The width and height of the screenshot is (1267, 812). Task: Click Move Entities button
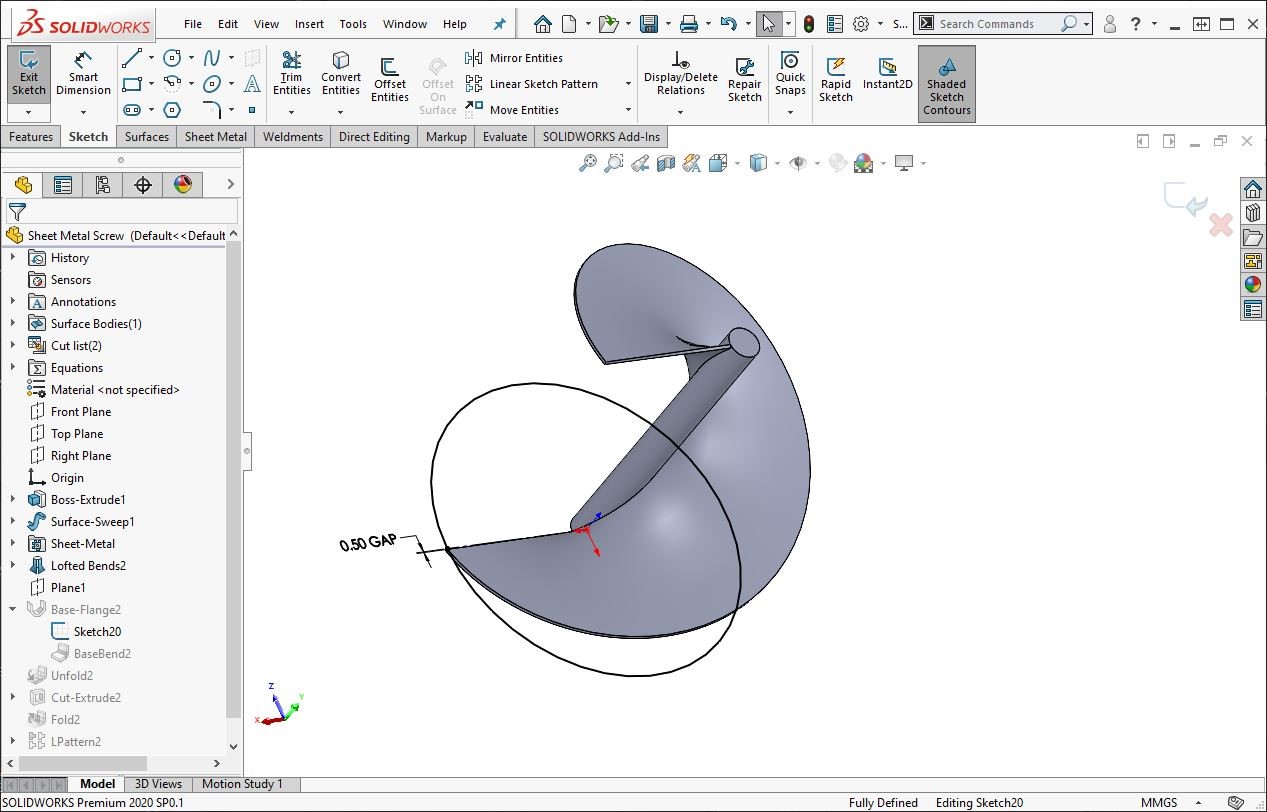click(515, 110)
